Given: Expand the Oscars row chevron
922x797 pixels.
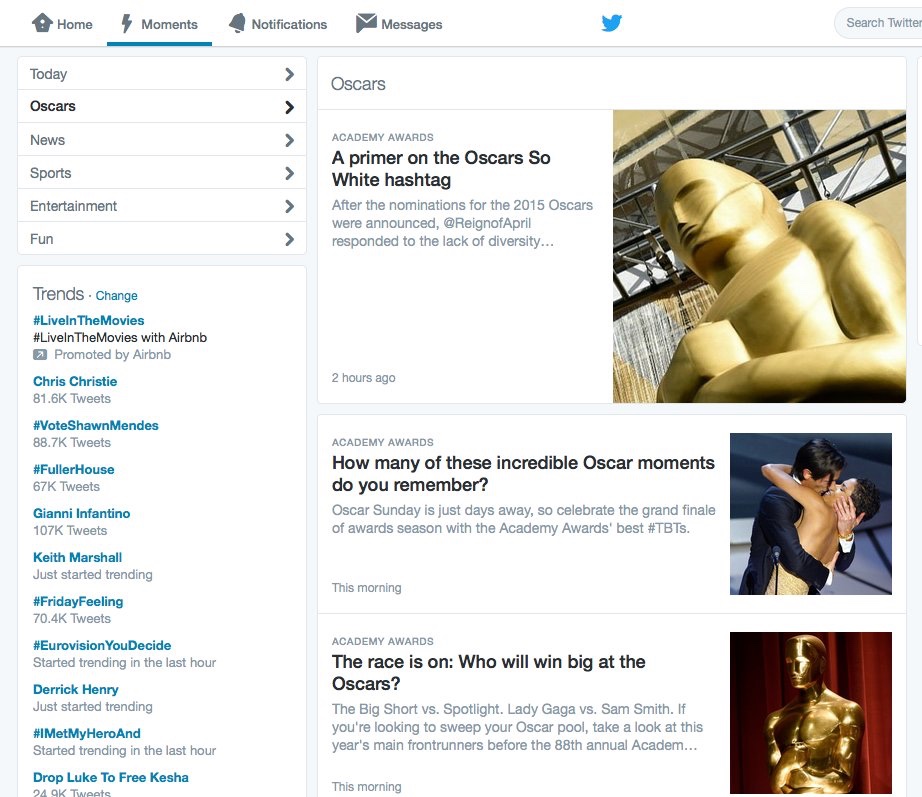Looking at the screenshot, I should (289, 107).
